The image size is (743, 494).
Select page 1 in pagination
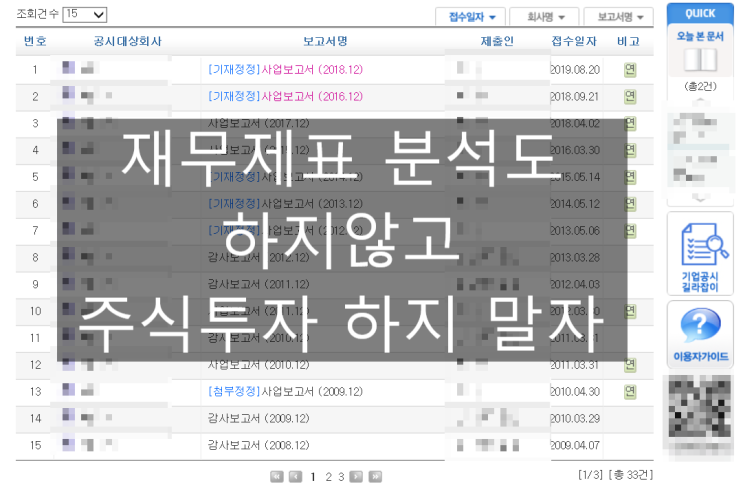point(313,477)
